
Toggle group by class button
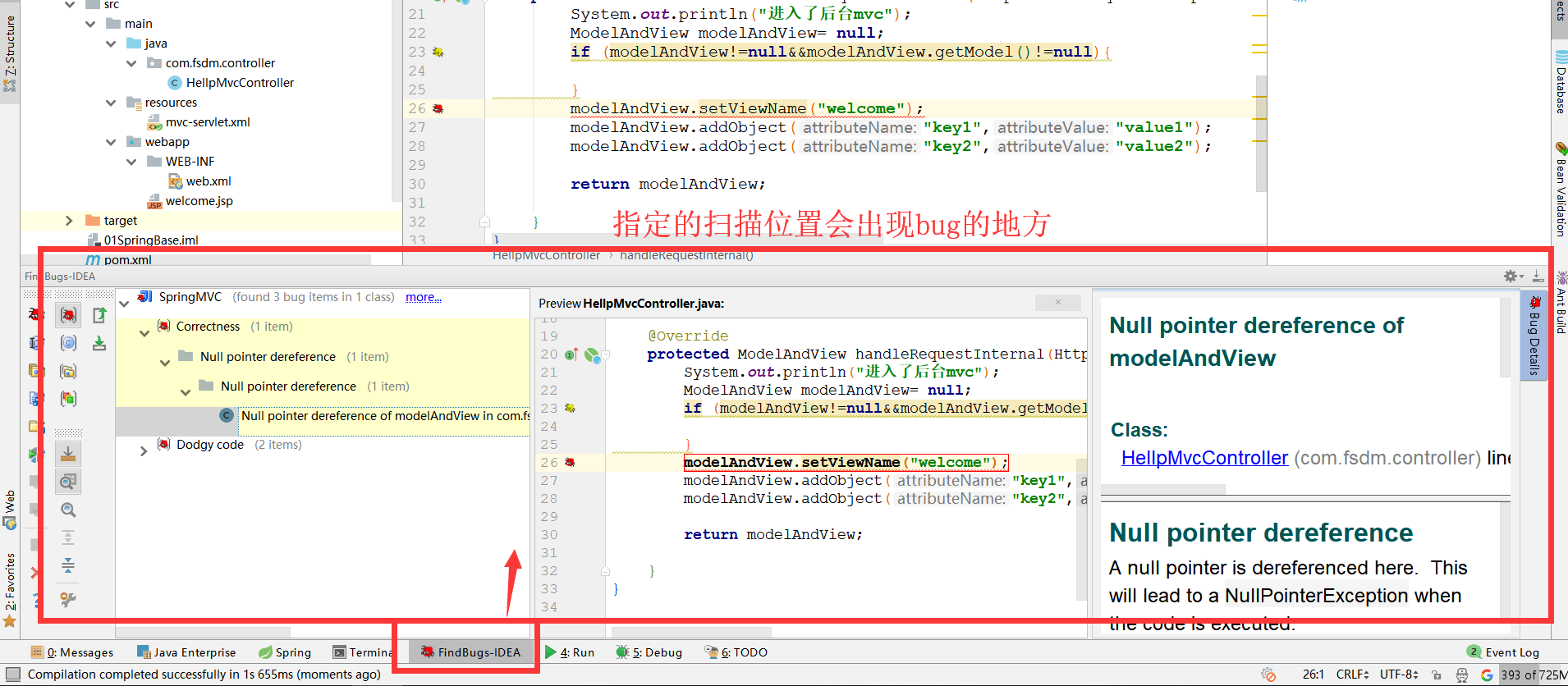click(68, 343)
